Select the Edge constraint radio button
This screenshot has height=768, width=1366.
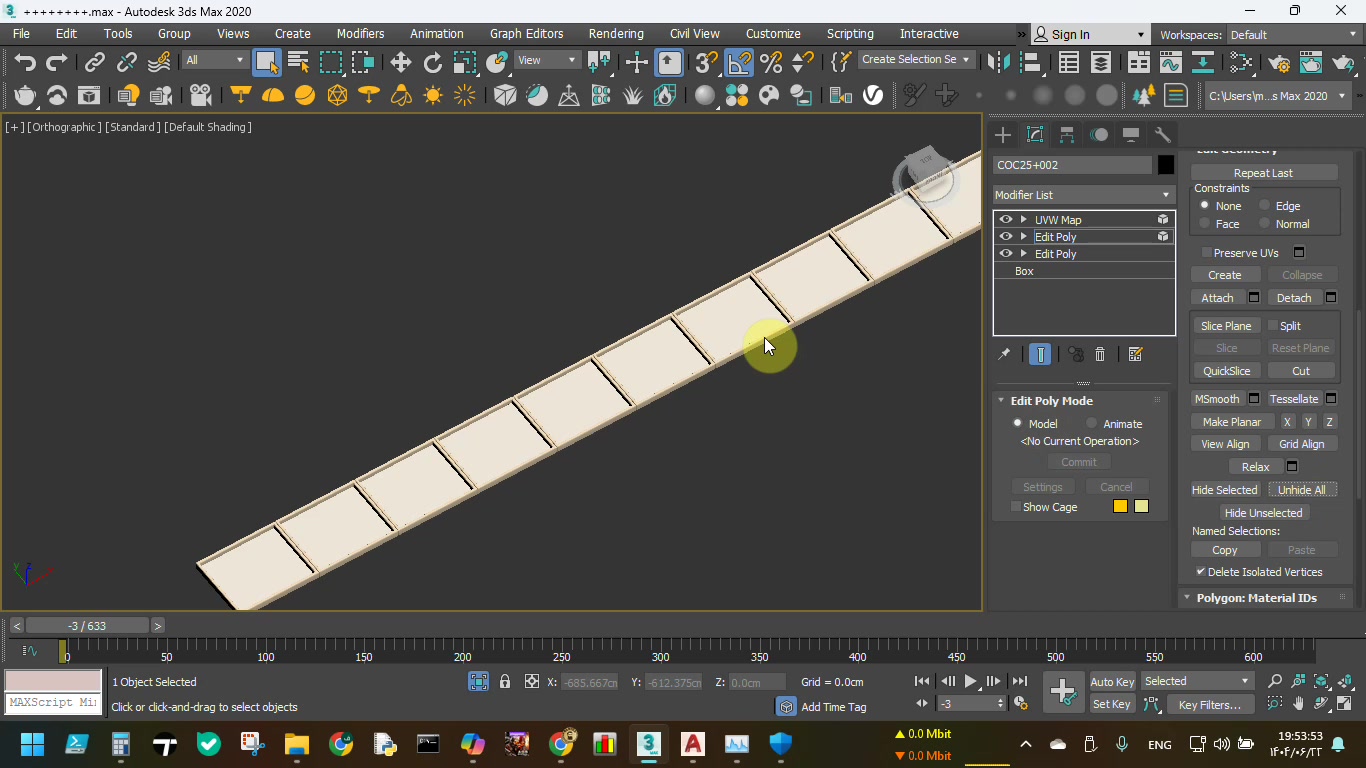click(1265, 206)
